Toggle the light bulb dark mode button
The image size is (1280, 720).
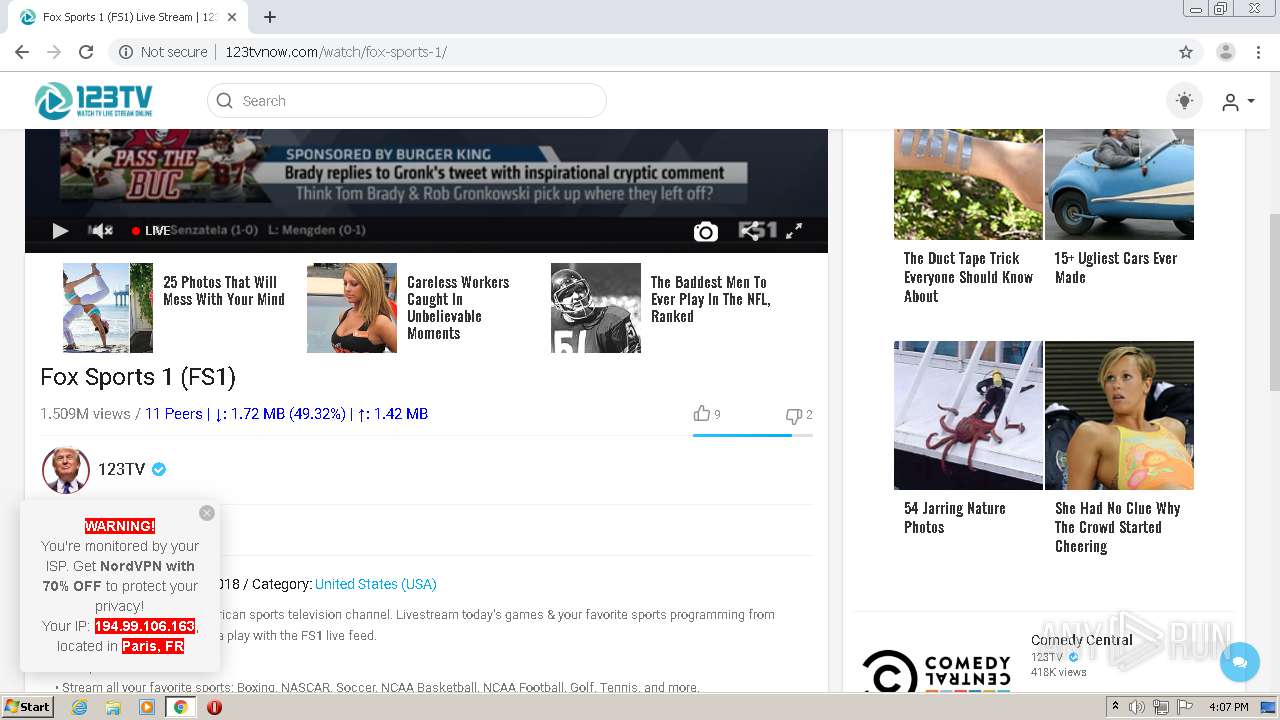(1185, 101)
